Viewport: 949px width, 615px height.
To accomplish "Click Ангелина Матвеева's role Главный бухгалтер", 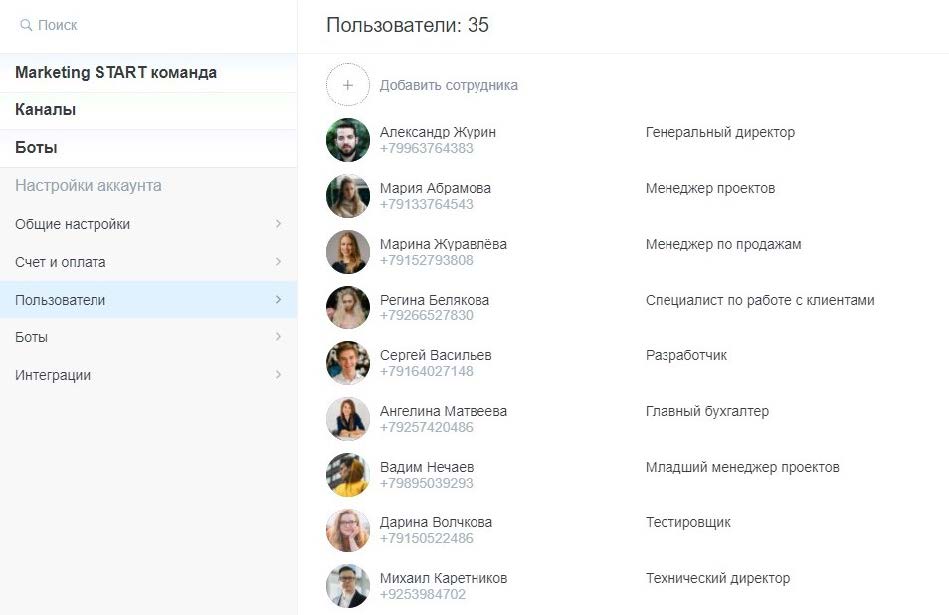I will [707, 411].
